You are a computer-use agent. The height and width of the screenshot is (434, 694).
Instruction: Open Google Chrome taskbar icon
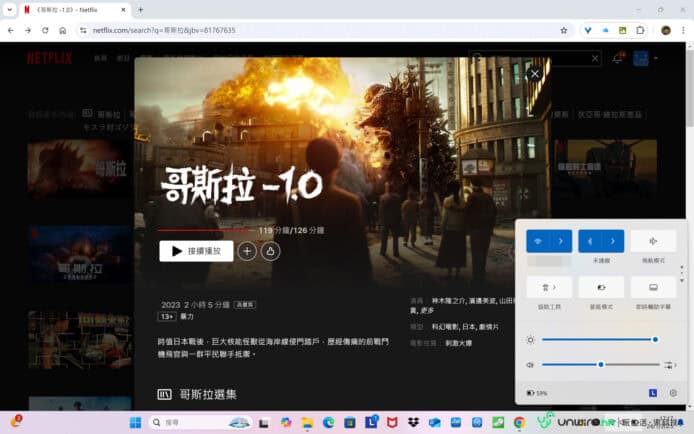pos(520,423)
